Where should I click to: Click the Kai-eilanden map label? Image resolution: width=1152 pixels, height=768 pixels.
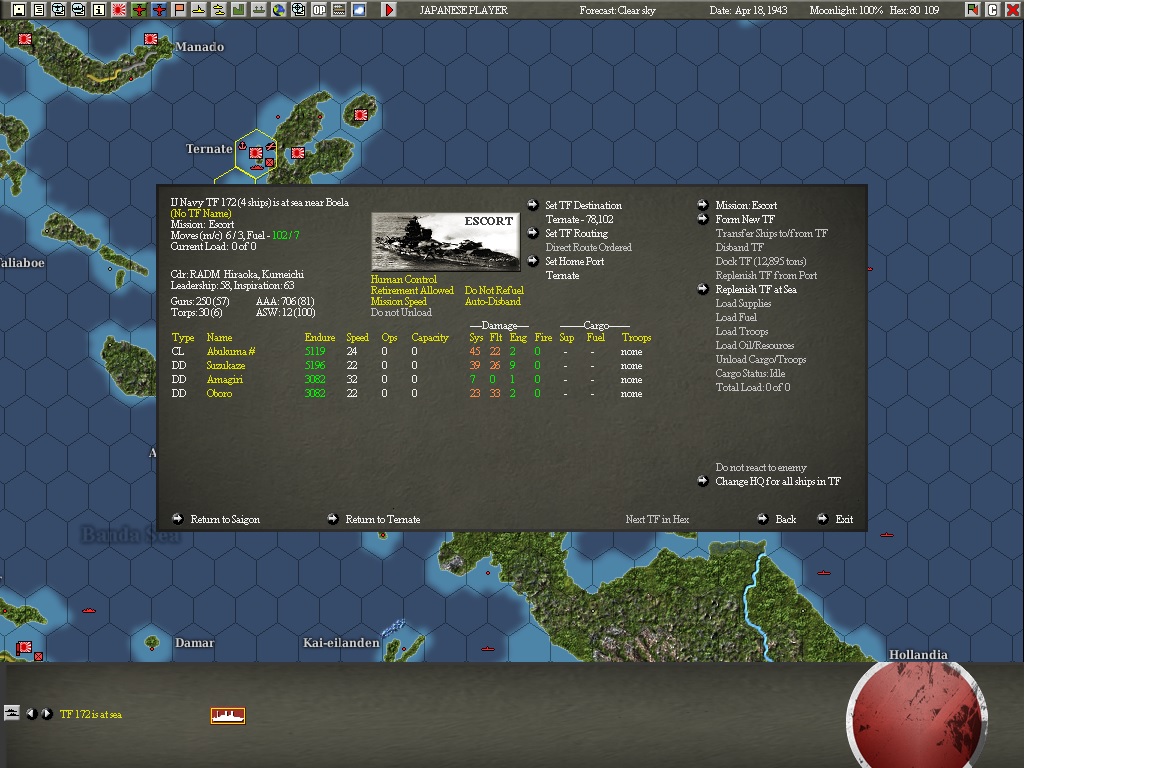point(341,642)
